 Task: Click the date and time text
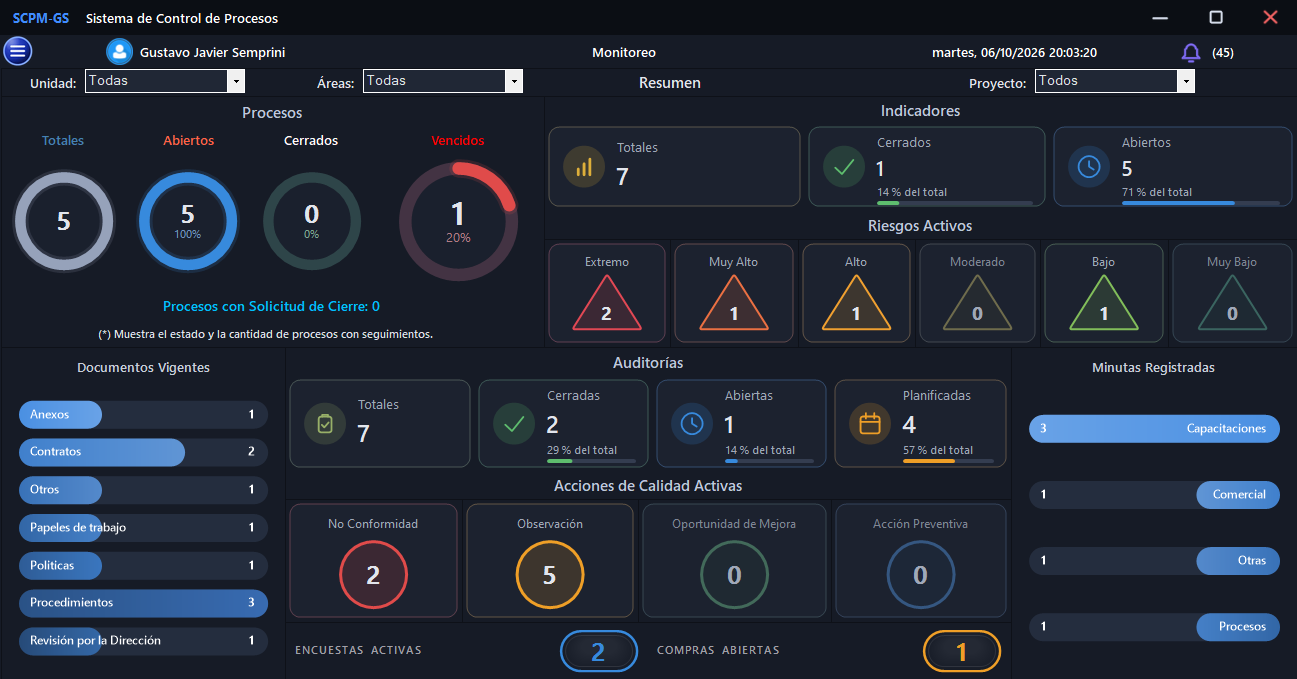(x=1014, y=53)
